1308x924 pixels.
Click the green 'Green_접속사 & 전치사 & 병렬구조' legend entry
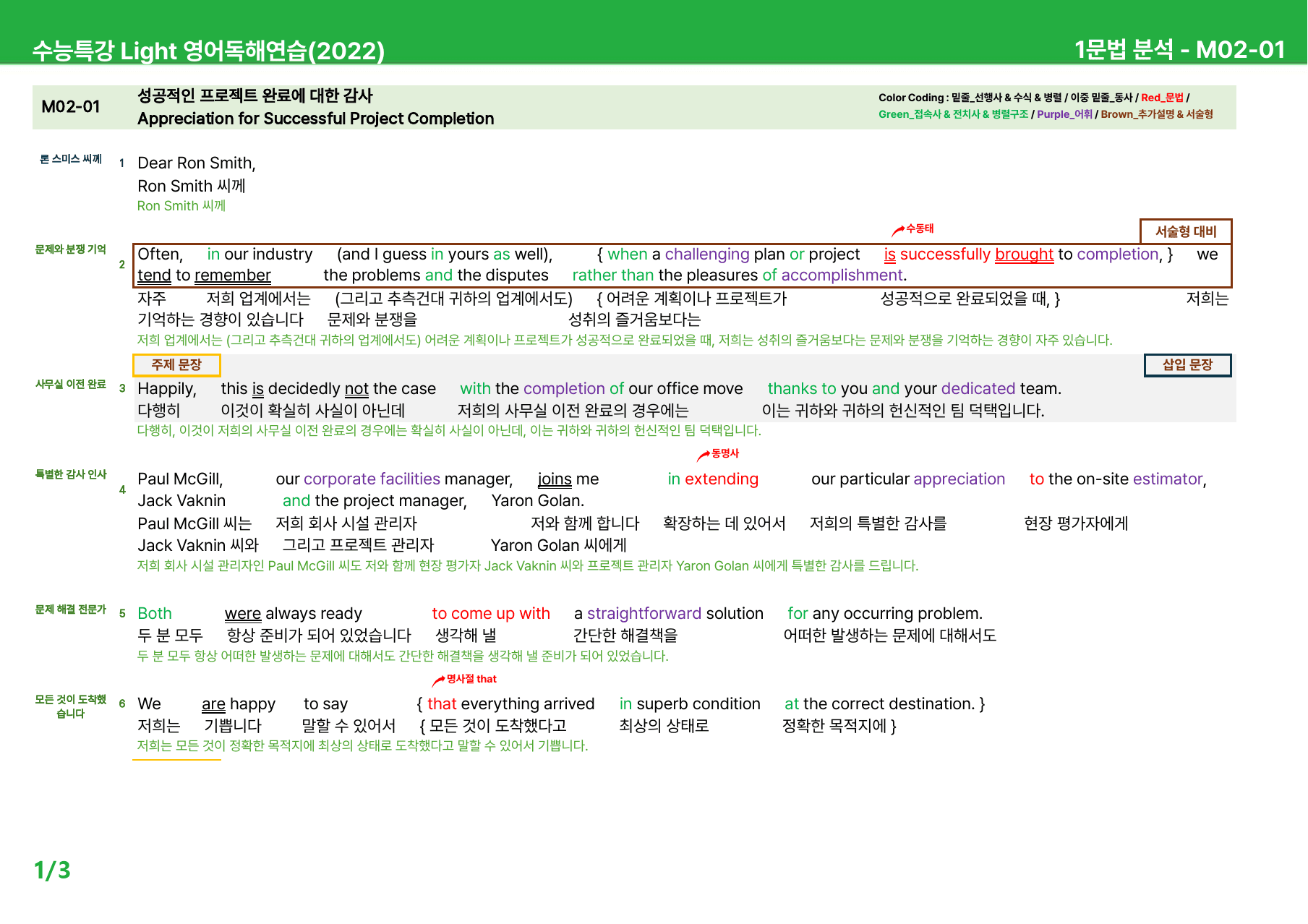(953, 114)
